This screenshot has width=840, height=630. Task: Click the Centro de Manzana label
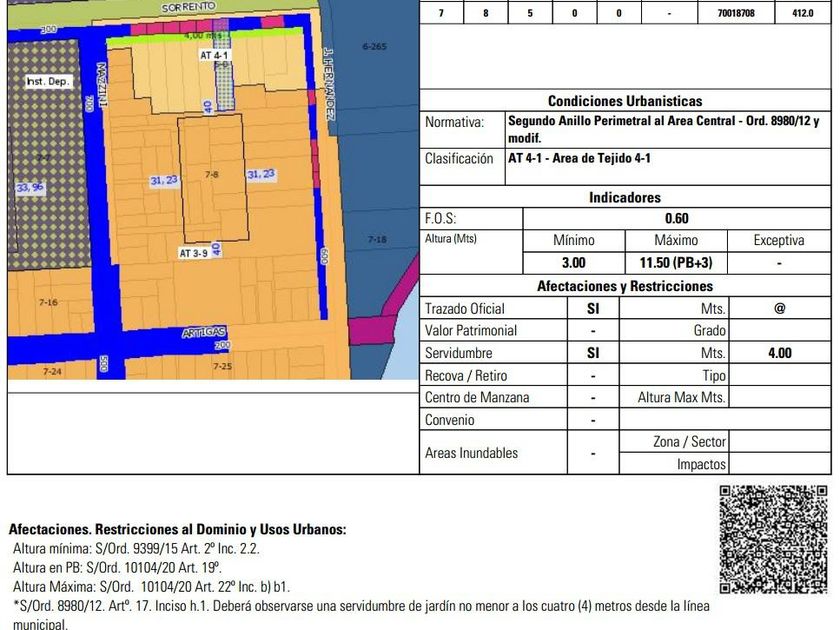coord(477,398)
